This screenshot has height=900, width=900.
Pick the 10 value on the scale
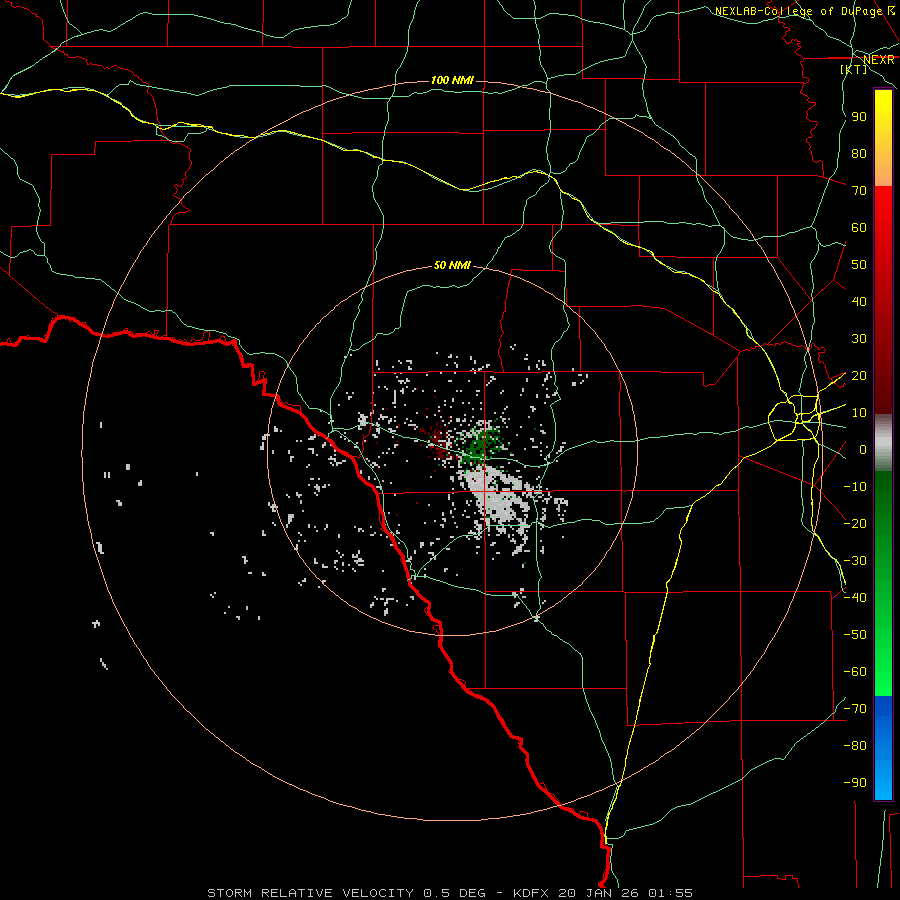pyautogui.click(x=859, y=413)
